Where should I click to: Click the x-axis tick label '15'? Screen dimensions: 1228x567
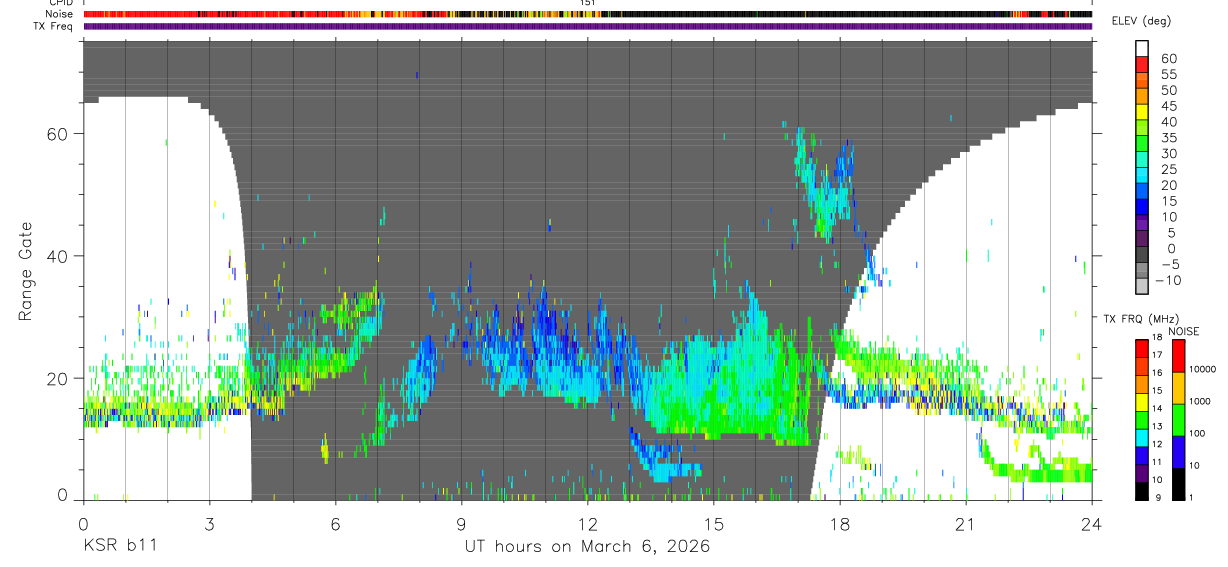[714, 524]
